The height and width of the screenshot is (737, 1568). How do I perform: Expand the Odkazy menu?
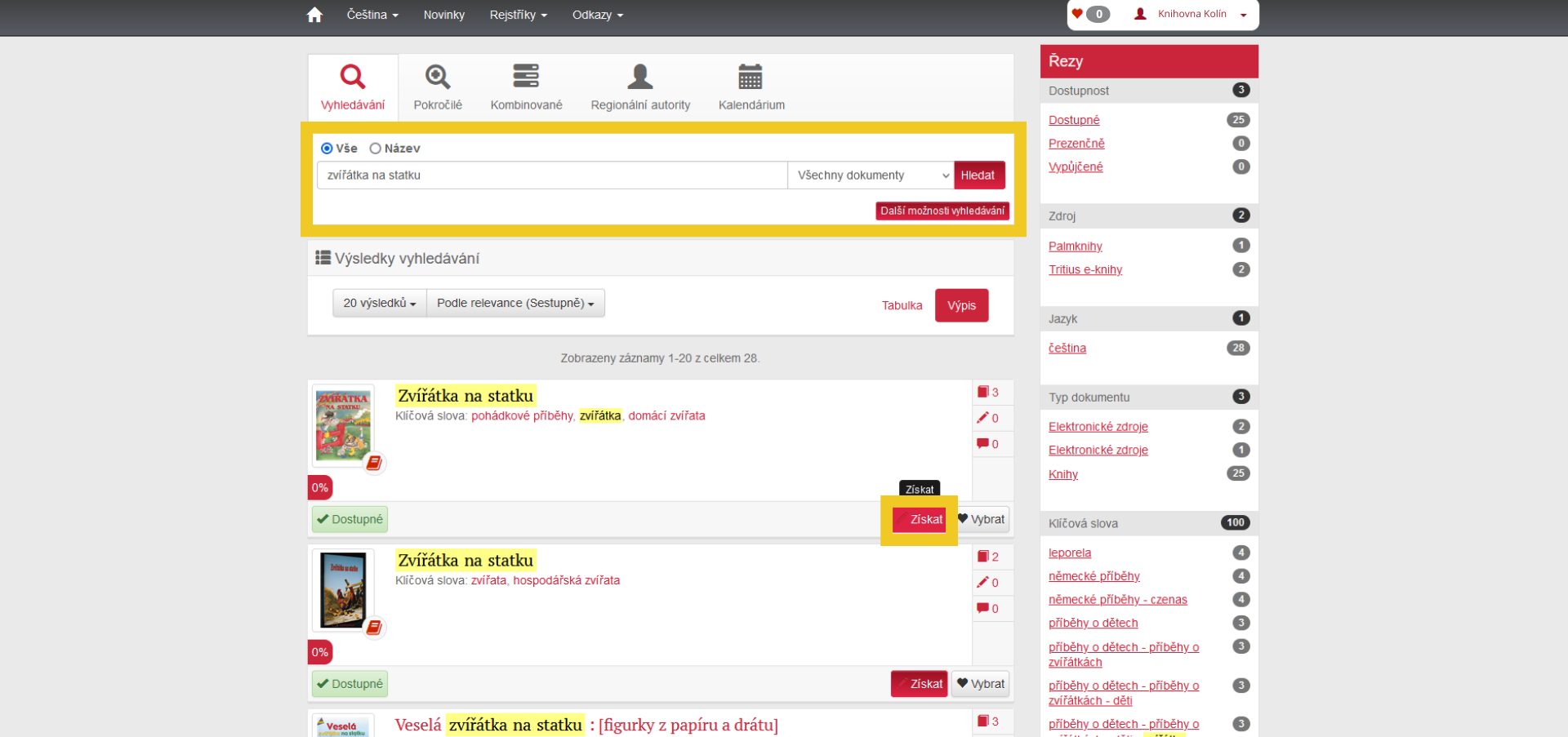tap(597, 15)
